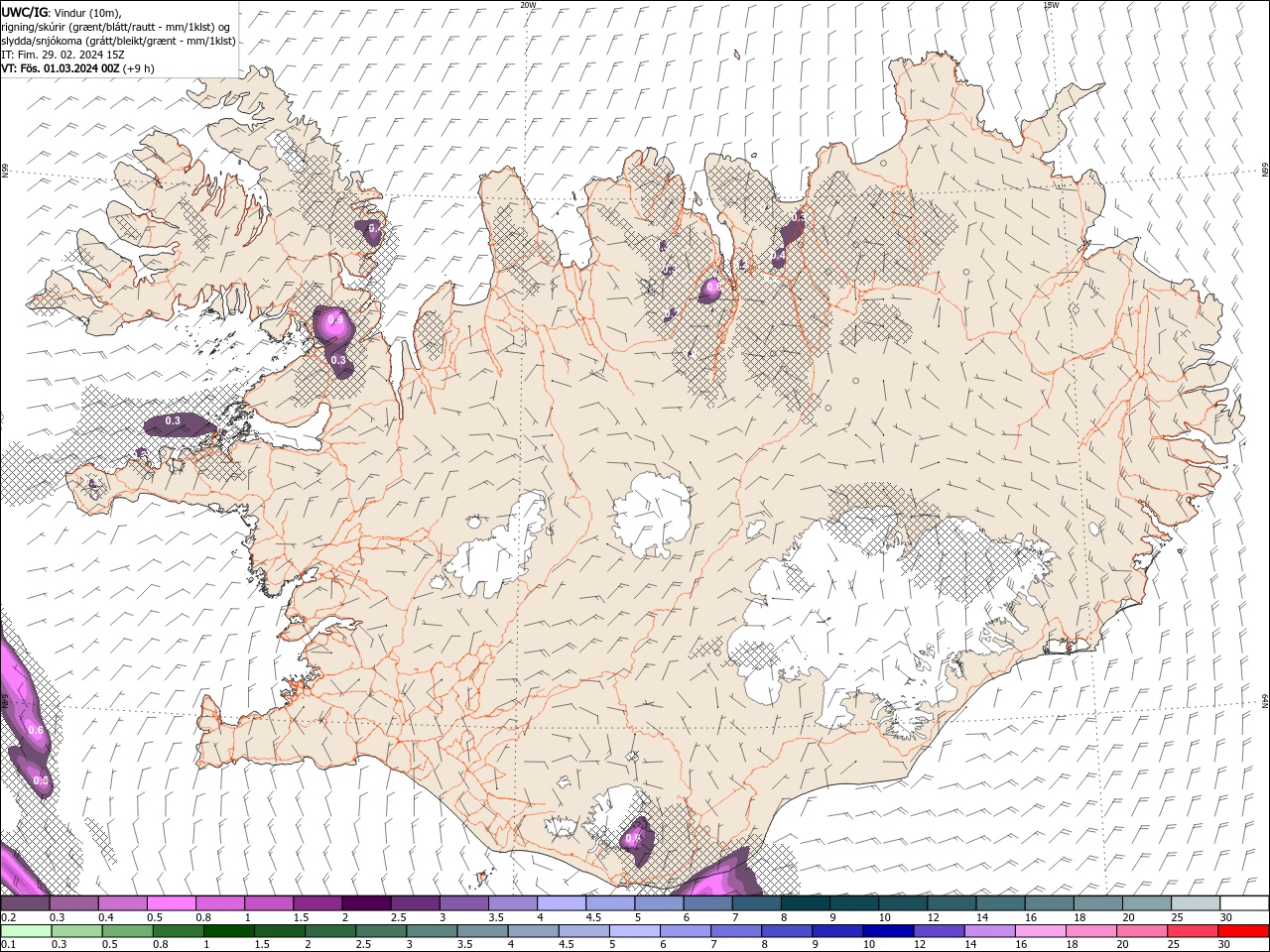Click the "UWC/IG: Vindur (10m)," title line
The image size is (1270, 952).
(x=63, y=11)
